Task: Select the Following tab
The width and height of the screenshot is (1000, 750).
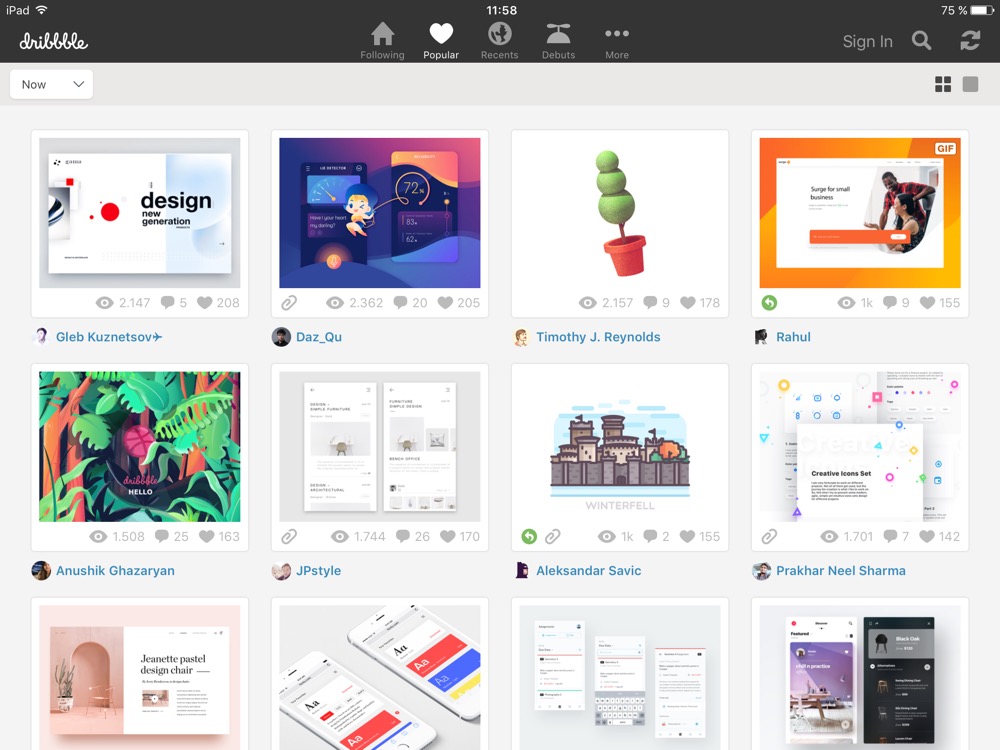Action: tap(382, 41)
